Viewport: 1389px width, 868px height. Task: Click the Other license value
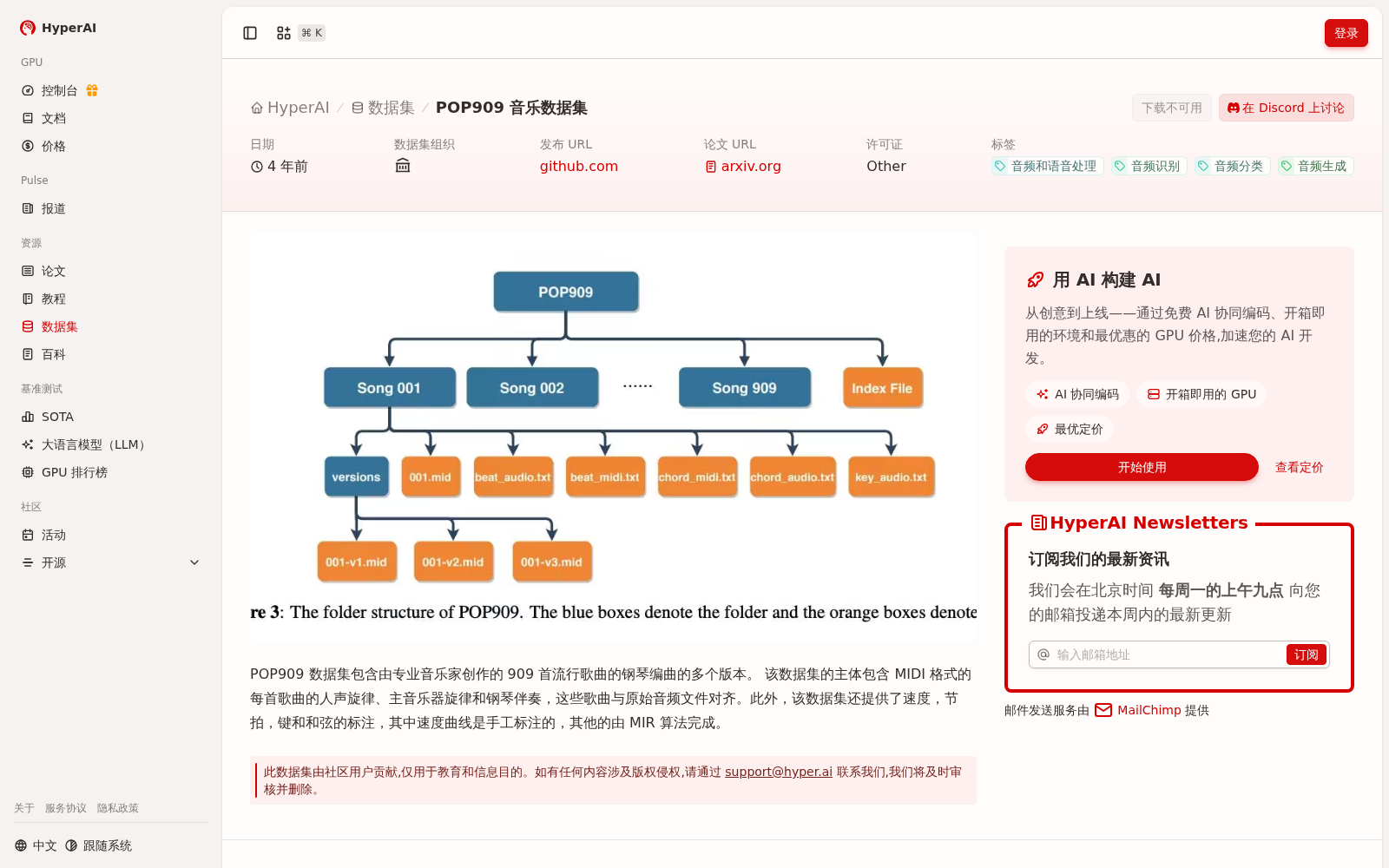pos(885,166)
